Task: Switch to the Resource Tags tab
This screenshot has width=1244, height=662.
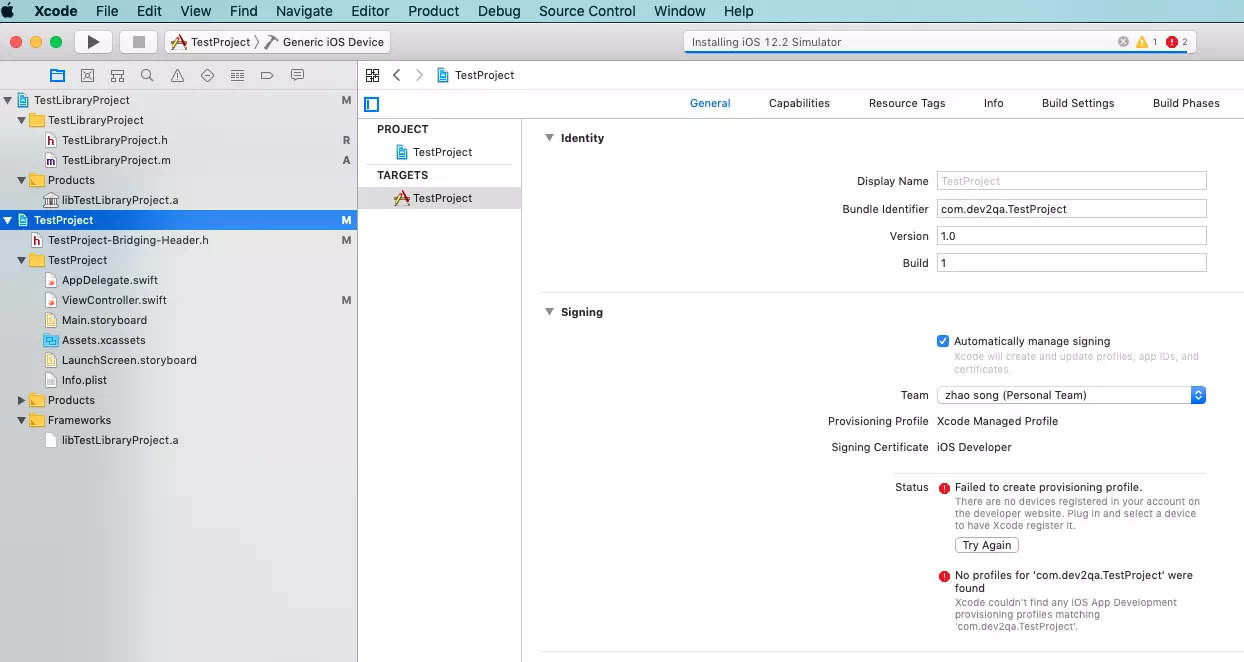Action: point(907,103)
